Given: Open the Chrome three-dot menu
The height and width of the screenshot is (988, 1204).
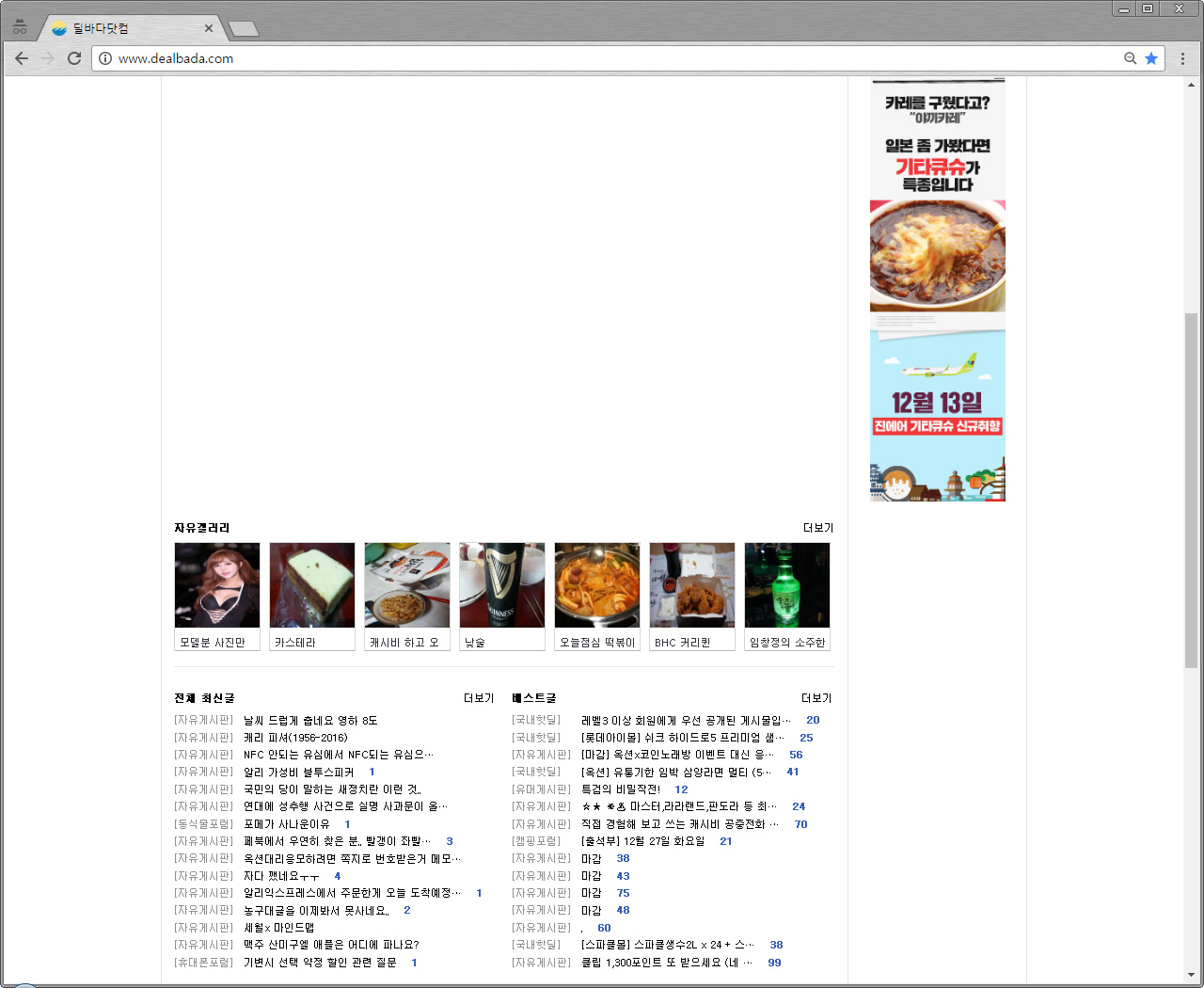Looking at the screenshot, I should (x=1182, y=58).
